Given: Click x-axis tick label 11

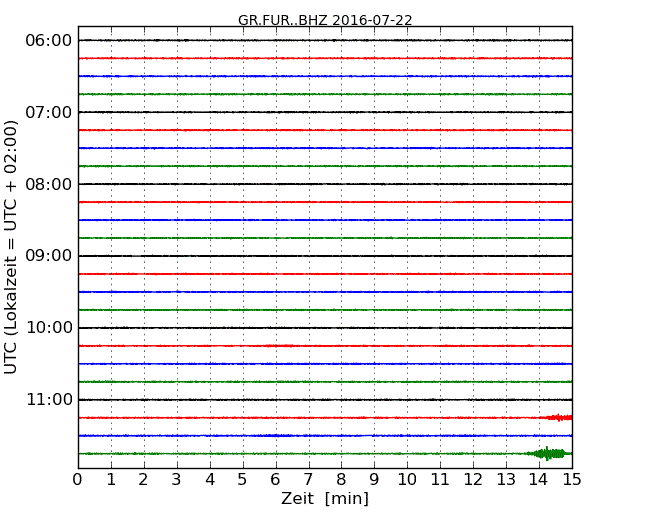Looking at the screenshot, I should pyautogui.click(x=440, y=480).
